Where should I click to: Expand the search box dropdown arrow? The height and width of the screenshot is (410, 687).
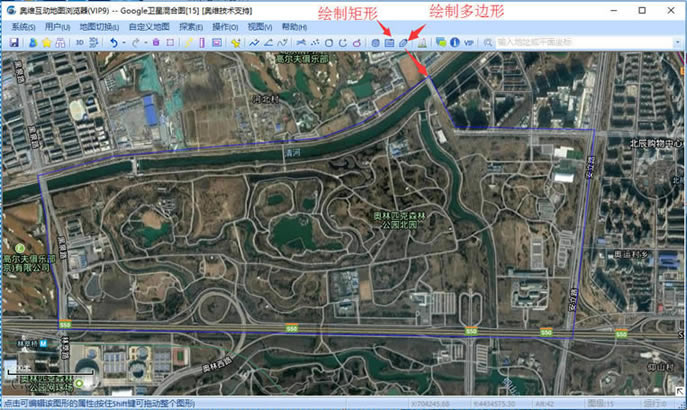coord(678,42)
